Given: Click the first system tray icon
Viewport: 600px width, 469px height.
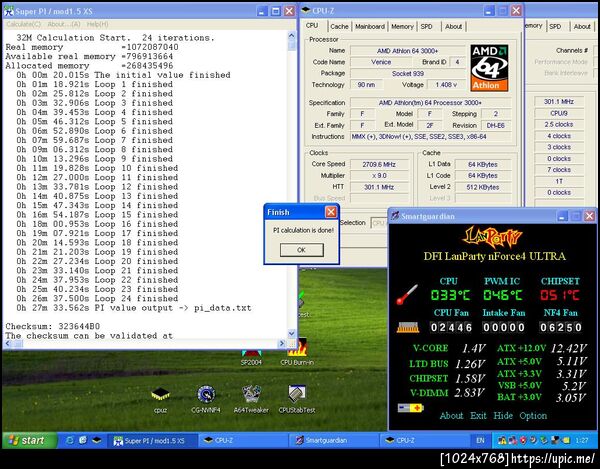Looking at the screenshot, I should pos(502,441).
